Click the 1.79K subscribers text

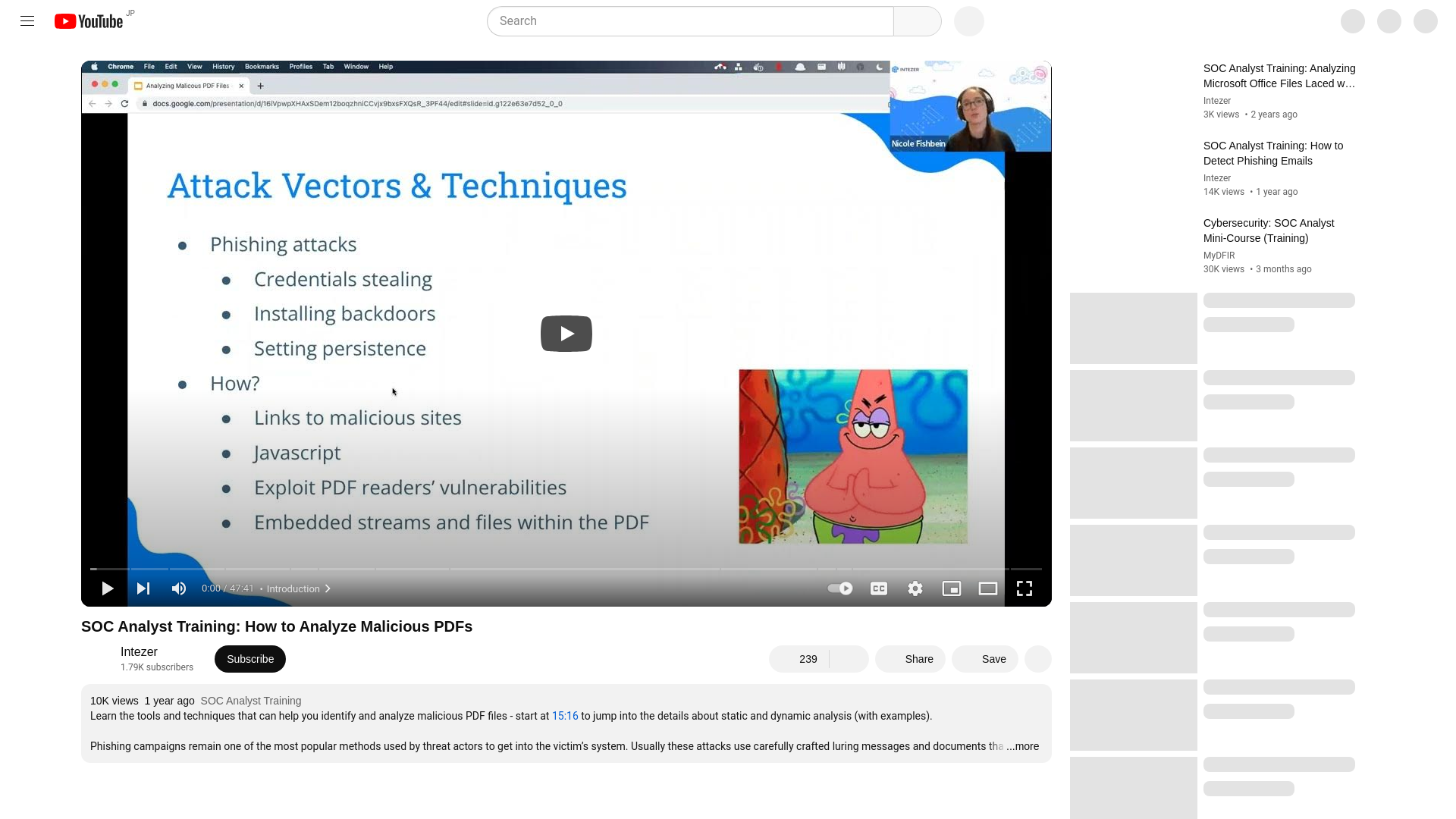[157, 667]
